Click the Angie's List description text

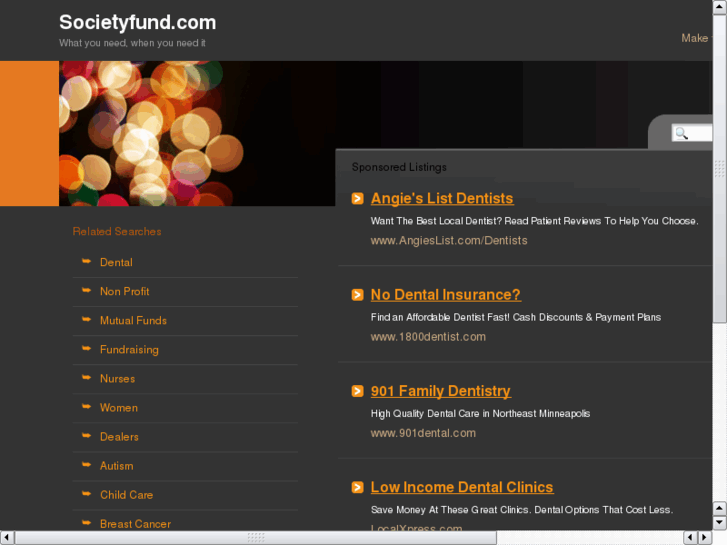[534, 221]
